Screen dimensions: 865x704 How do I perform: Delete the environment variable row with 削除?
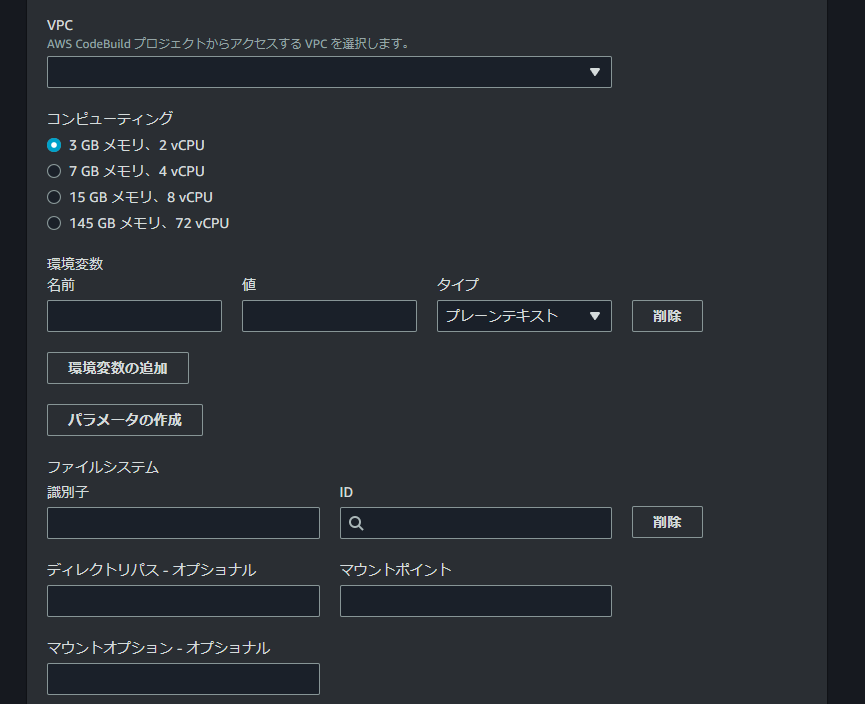[667, 316]
